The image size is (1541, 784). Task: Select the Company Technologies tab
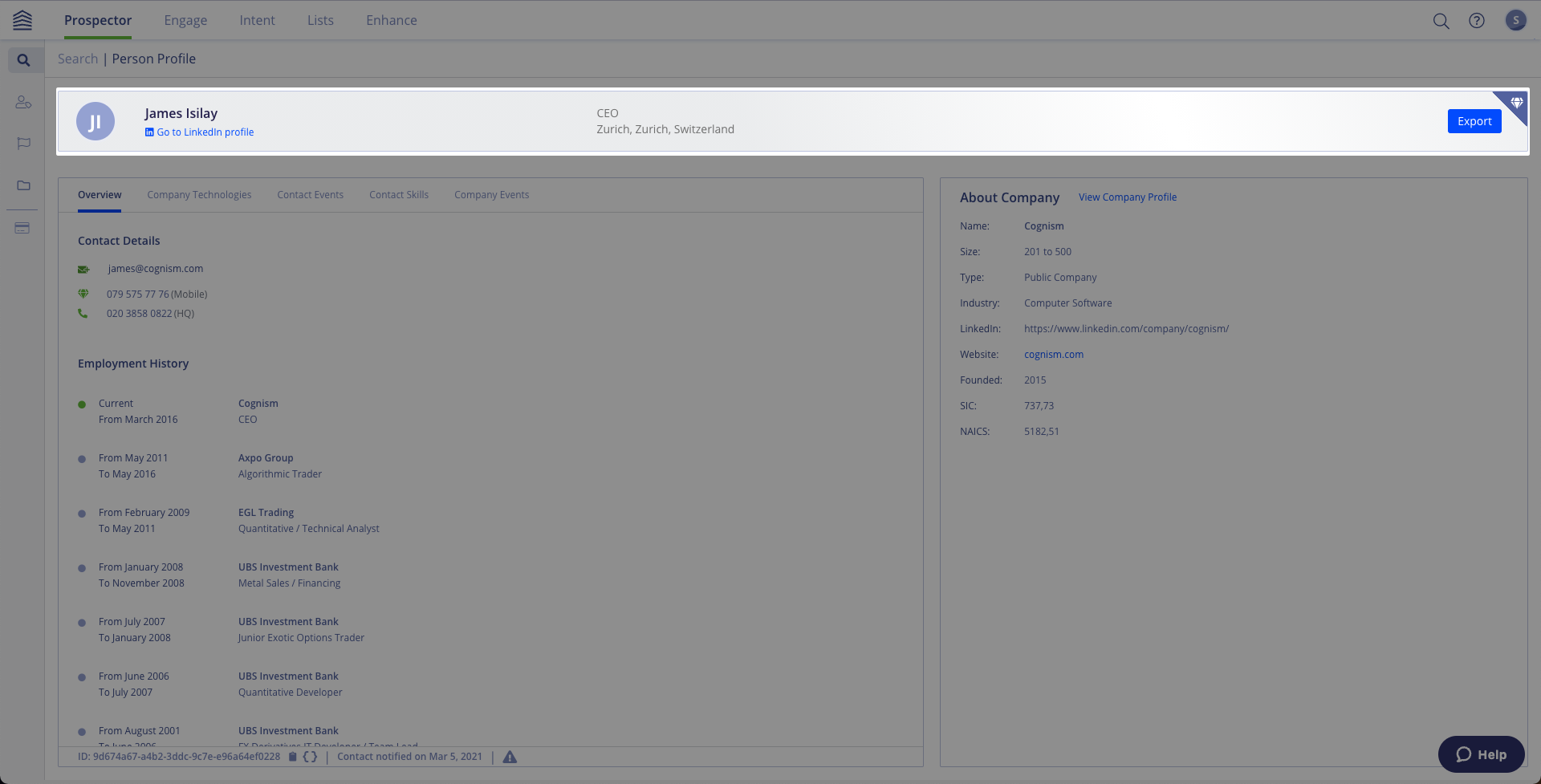(199, 195)
